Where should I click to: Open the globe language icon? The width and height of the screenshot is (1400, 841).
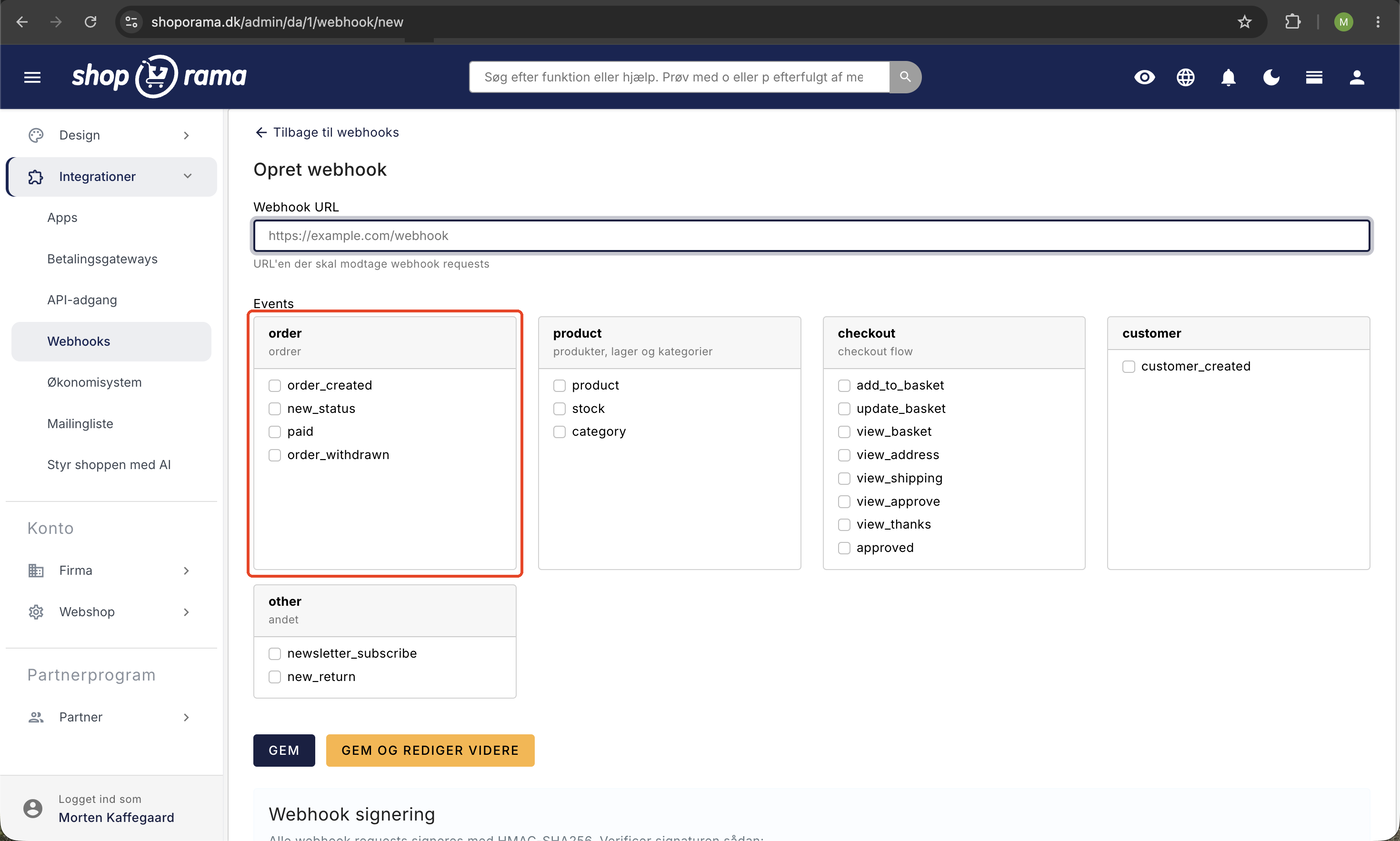[1186, 77]
